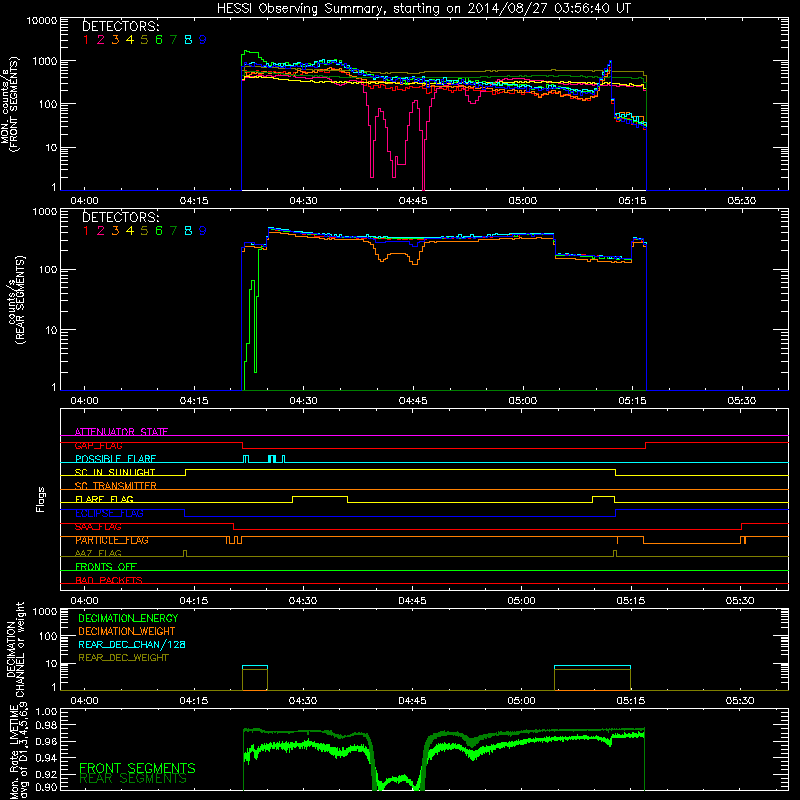Click the FRONT SEGMENTS livetime legend label
Screen dimensions: 800x800
(x=137, y=768)
